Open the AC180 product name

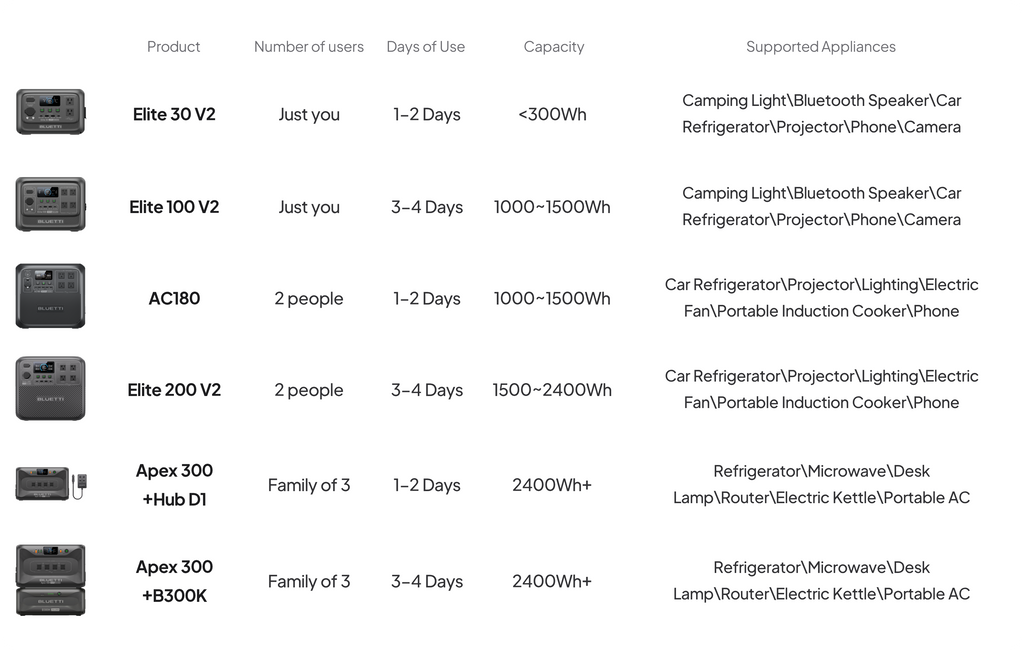pos(174,298)
